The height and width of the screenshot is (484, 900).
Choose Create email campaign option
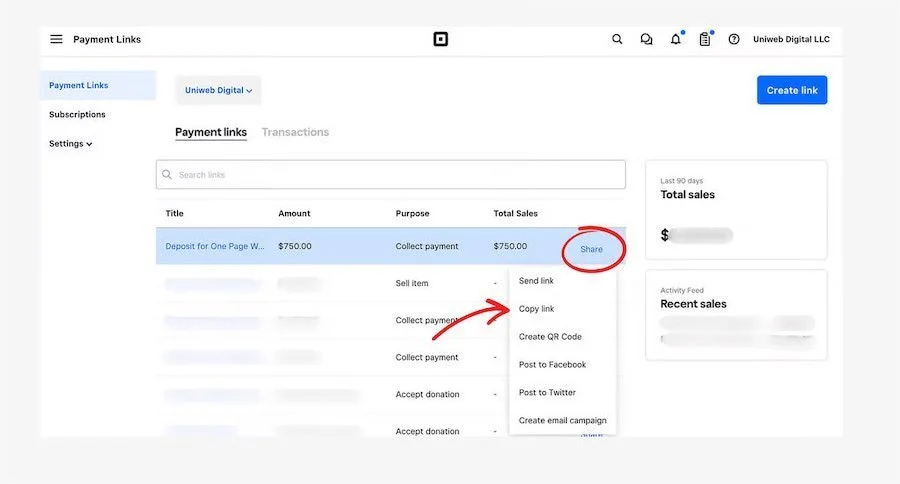562,420
